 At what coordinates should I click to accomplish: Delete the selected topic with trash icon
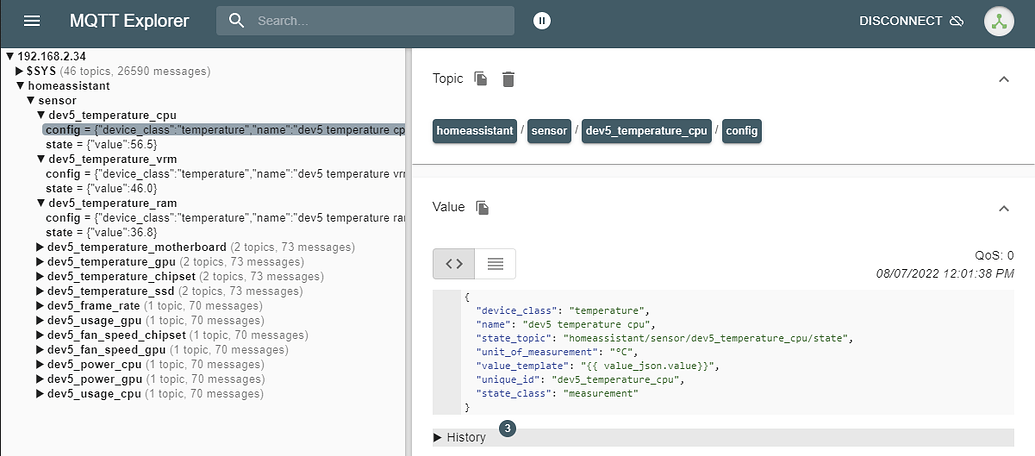[x=508, y=79]
